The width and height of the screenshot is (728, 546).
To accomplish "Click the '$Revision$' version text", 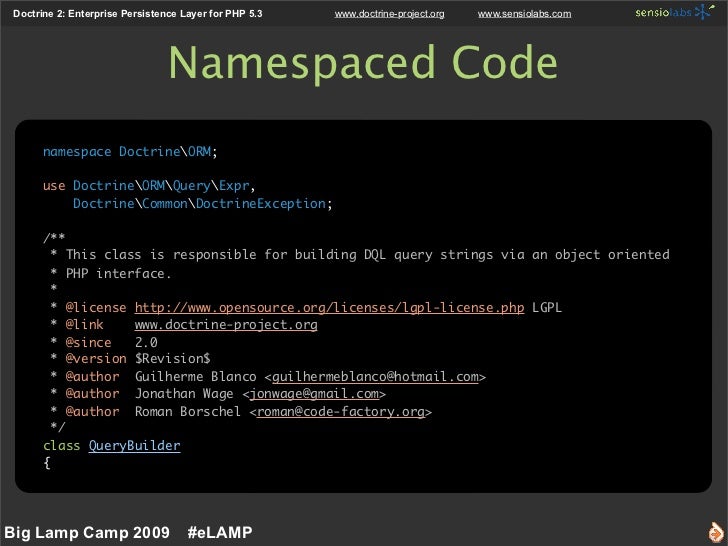I will click(x=172, y=358).
